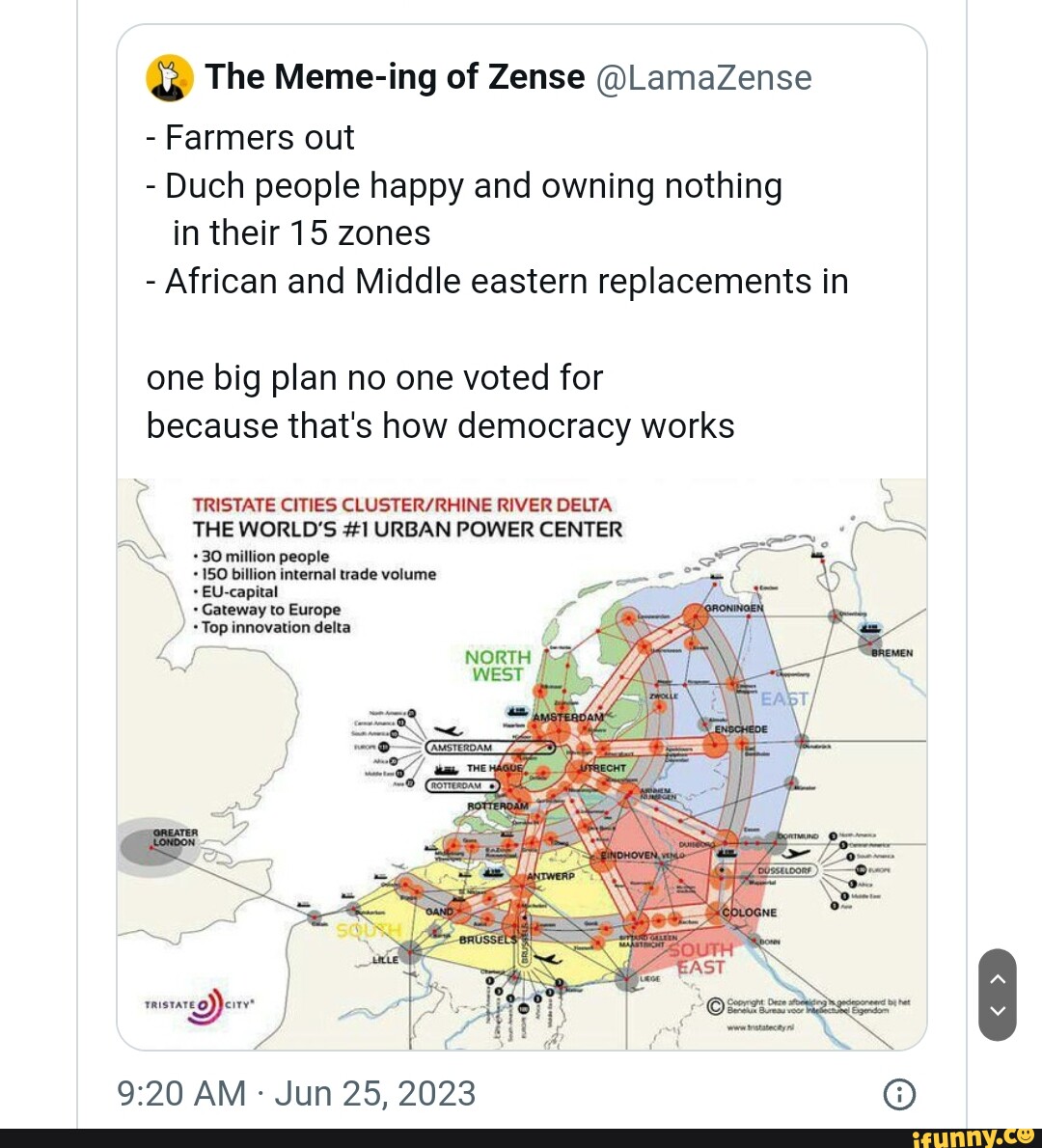Screen dimensions: 1042x1148
Task: Click the tweet info circle icon
Action: click(x=899, y=1094)
